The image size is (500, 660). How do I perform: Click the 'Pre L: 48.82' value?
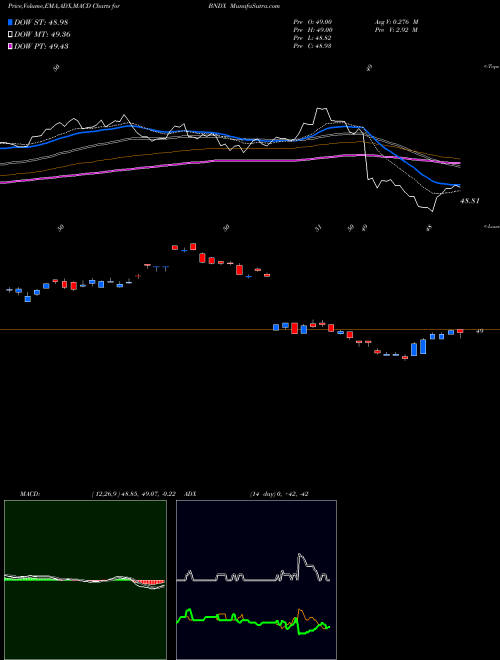click(313, 38)
